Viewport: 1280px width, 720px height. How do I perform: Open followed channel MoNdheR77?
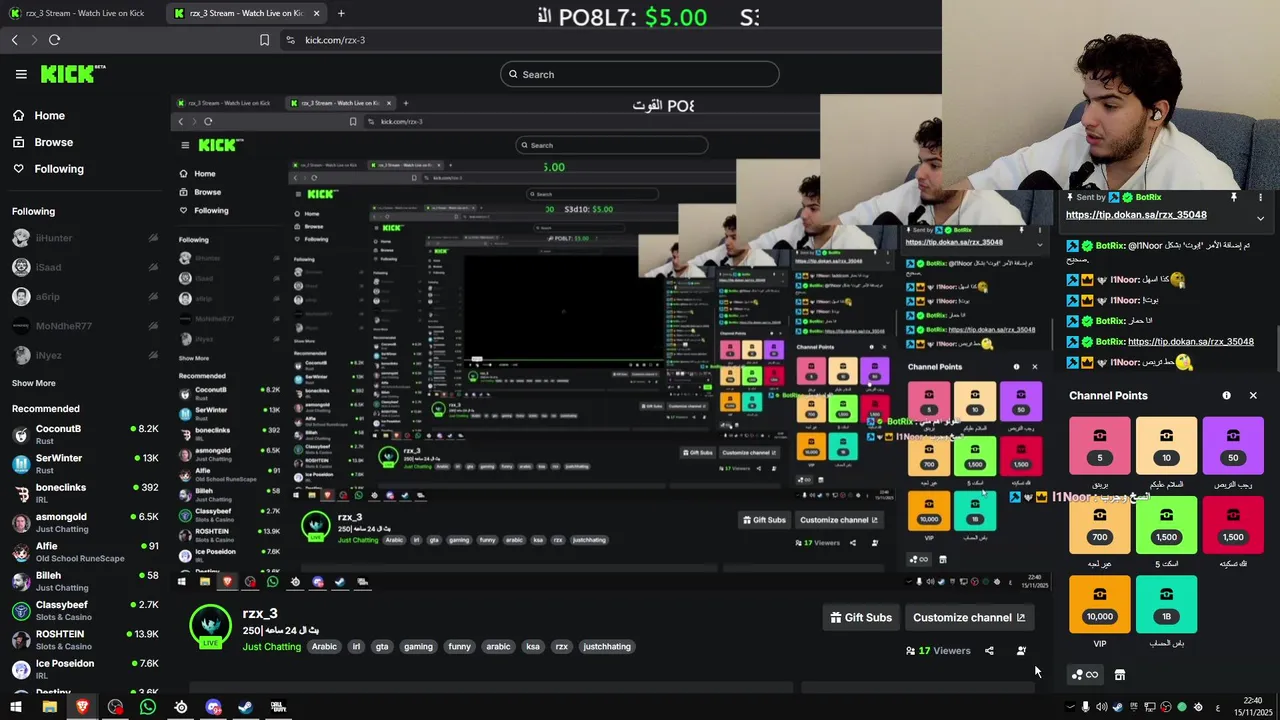(x=85, y=326)
